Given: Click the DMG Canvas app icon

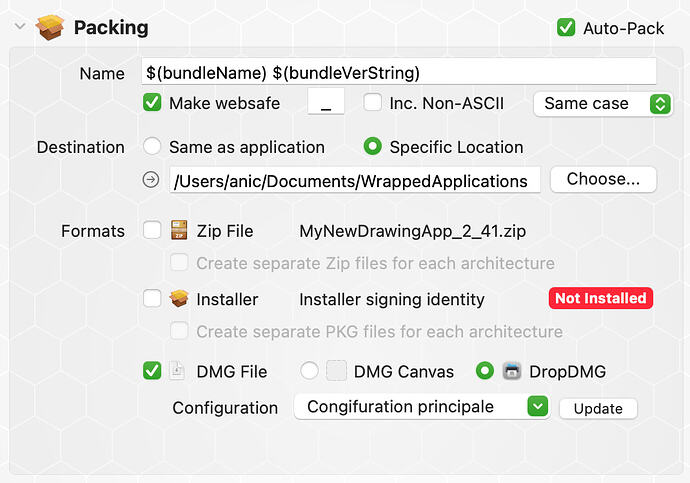Looking at the screenshot, I should coord(337,370).
